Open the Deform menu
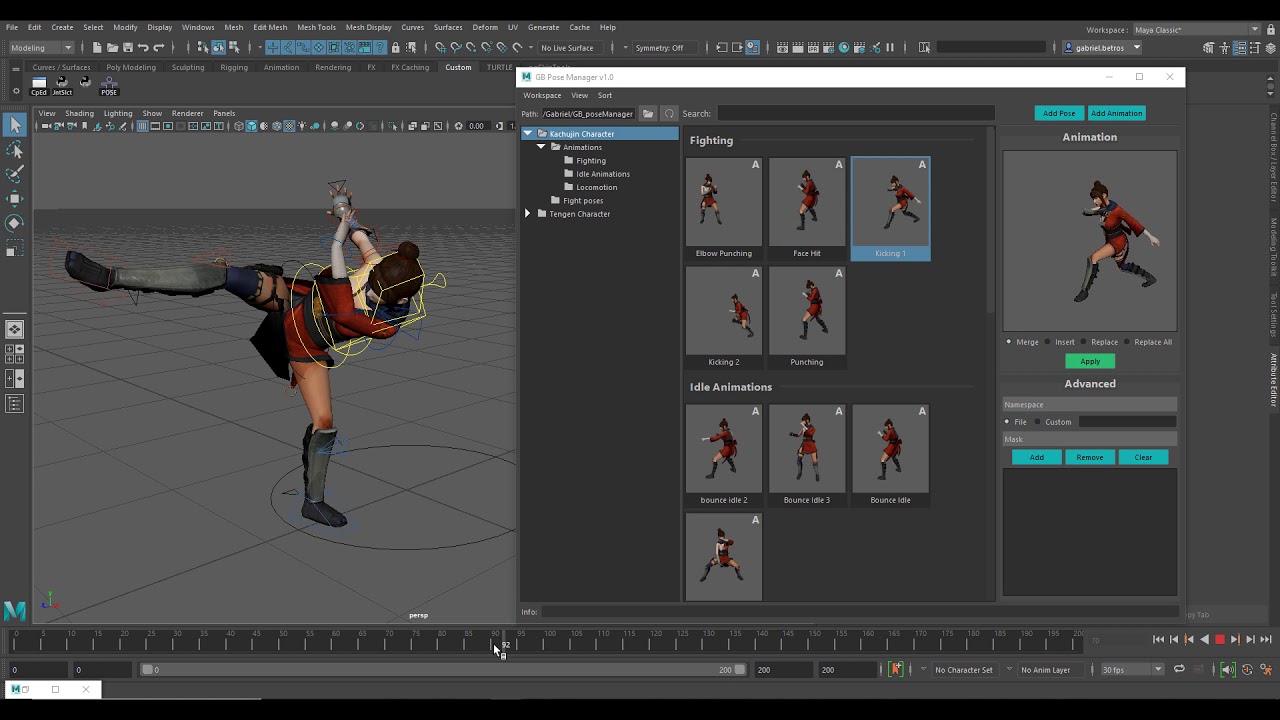Viewport: 1280px width, 720px height. coord(485,27)
